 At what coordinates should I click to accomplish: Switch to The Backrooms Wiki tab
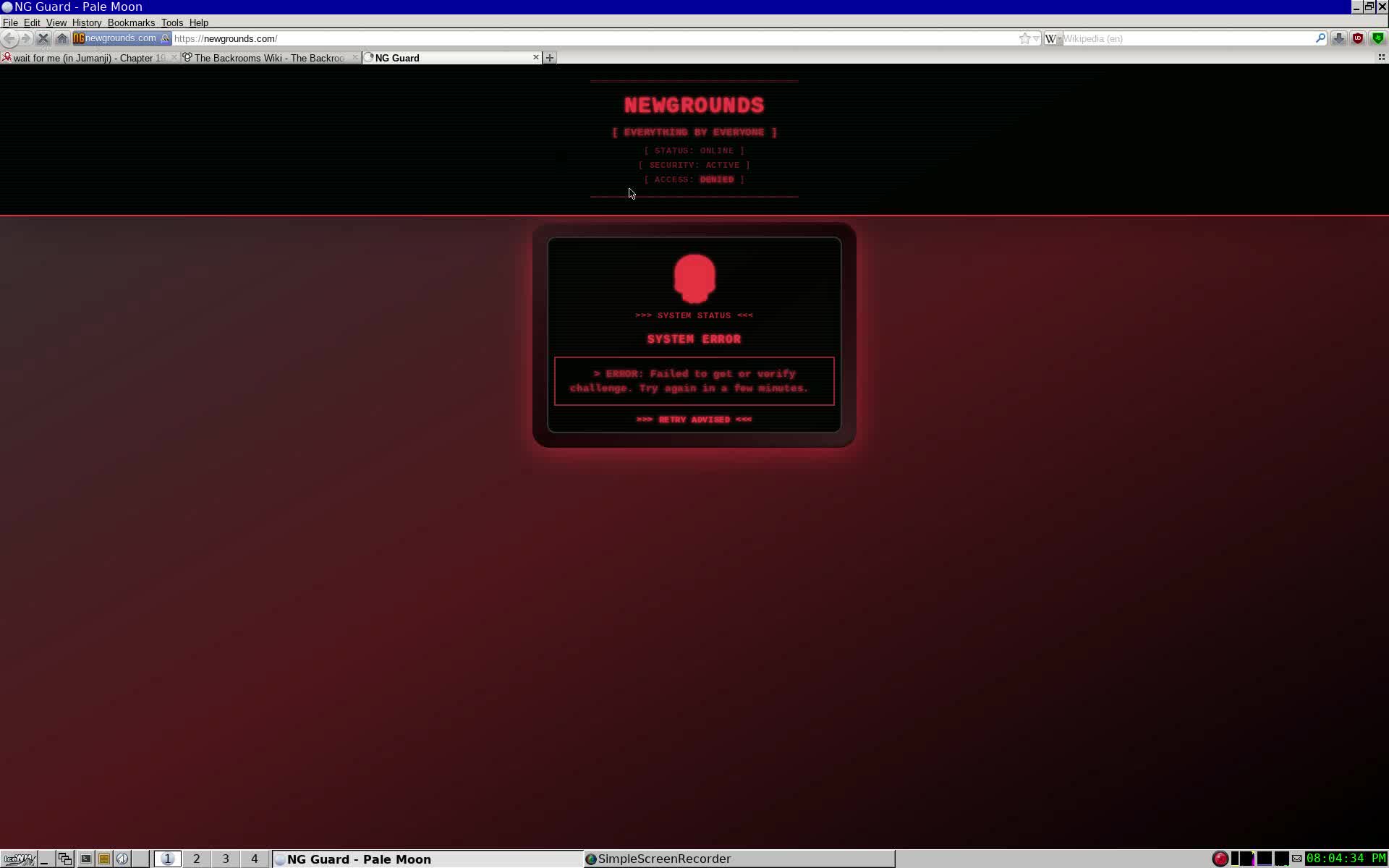coord(271,58)
